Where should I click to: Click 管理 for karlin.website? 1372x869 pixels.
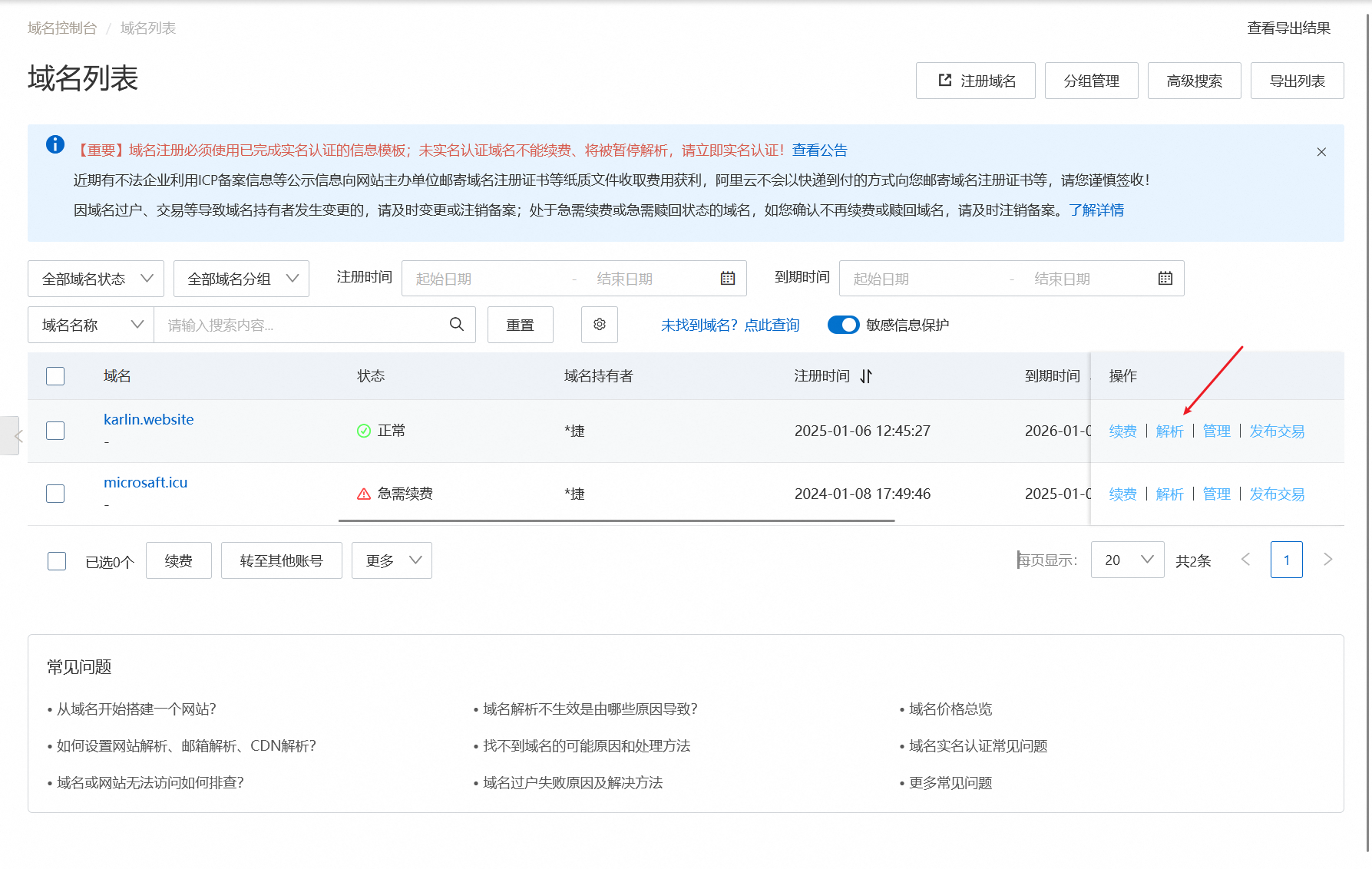coord(1217,431)
